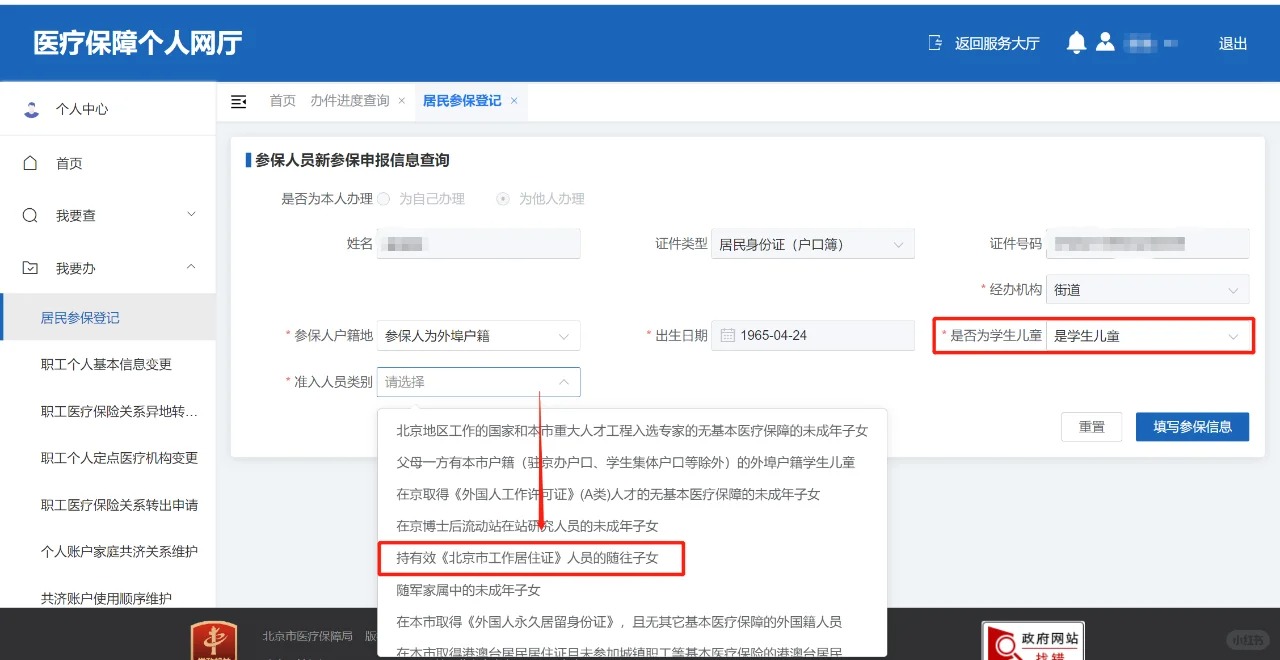This screenshot has width=1280, height=660.
Task: Click the 我要办 inbox icon
Action: 30,268
